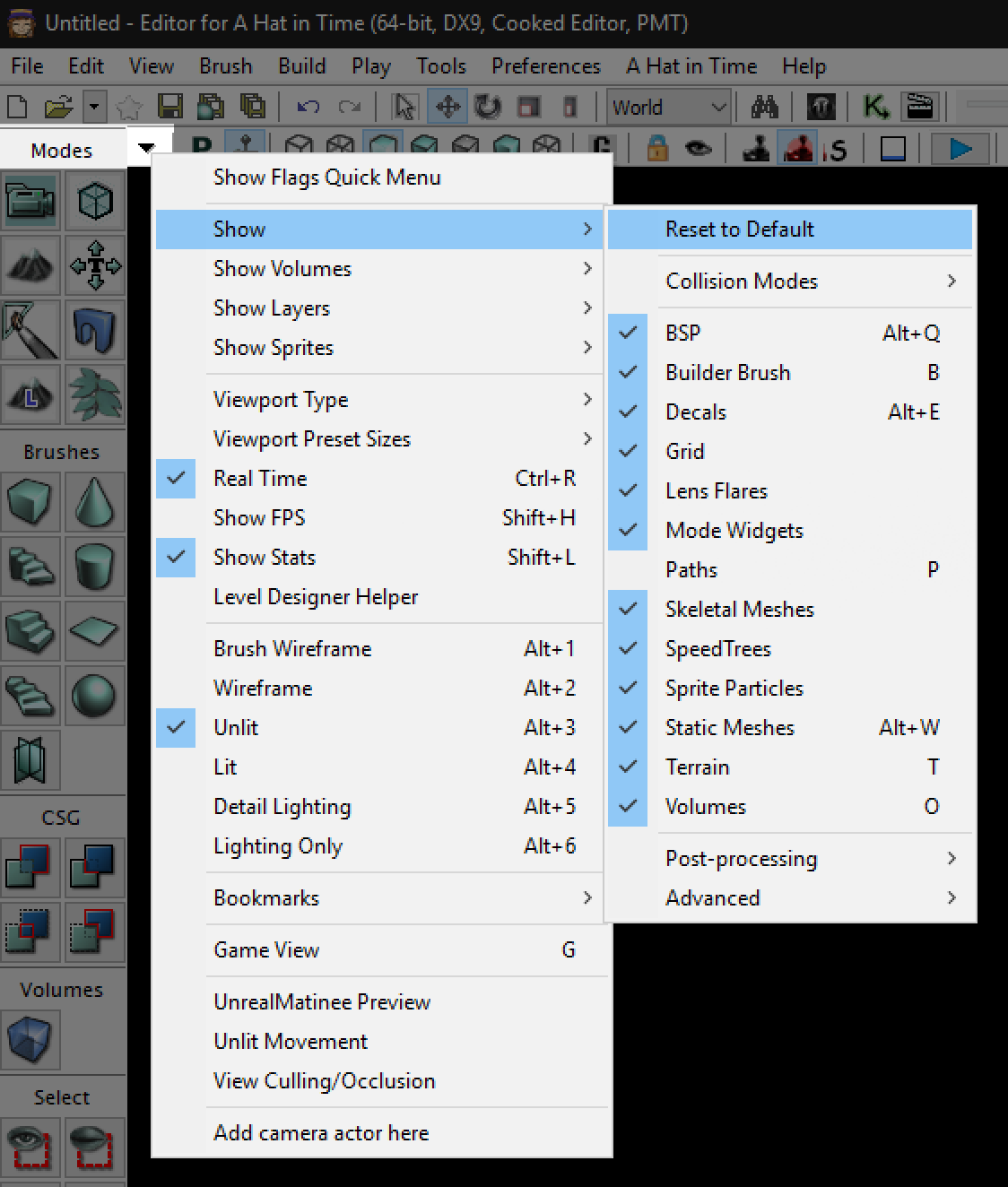This screenshot has height=1187, width=1008.
Task: Activate Mesh paint mode icon
Action: [x=30, y=331]
